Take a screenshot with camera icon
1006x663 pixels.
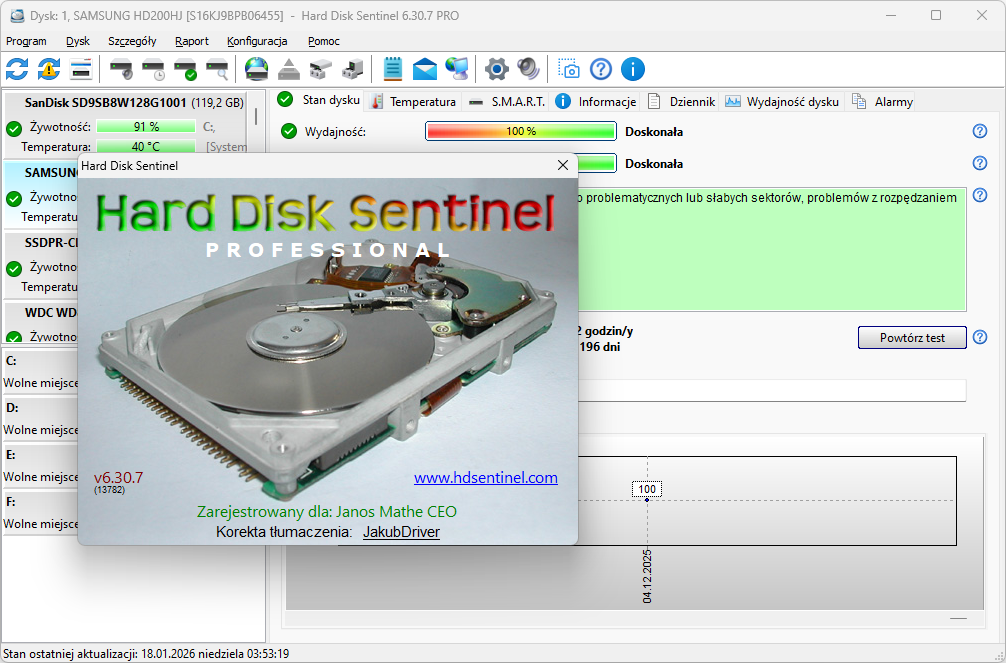pos(568,69)
